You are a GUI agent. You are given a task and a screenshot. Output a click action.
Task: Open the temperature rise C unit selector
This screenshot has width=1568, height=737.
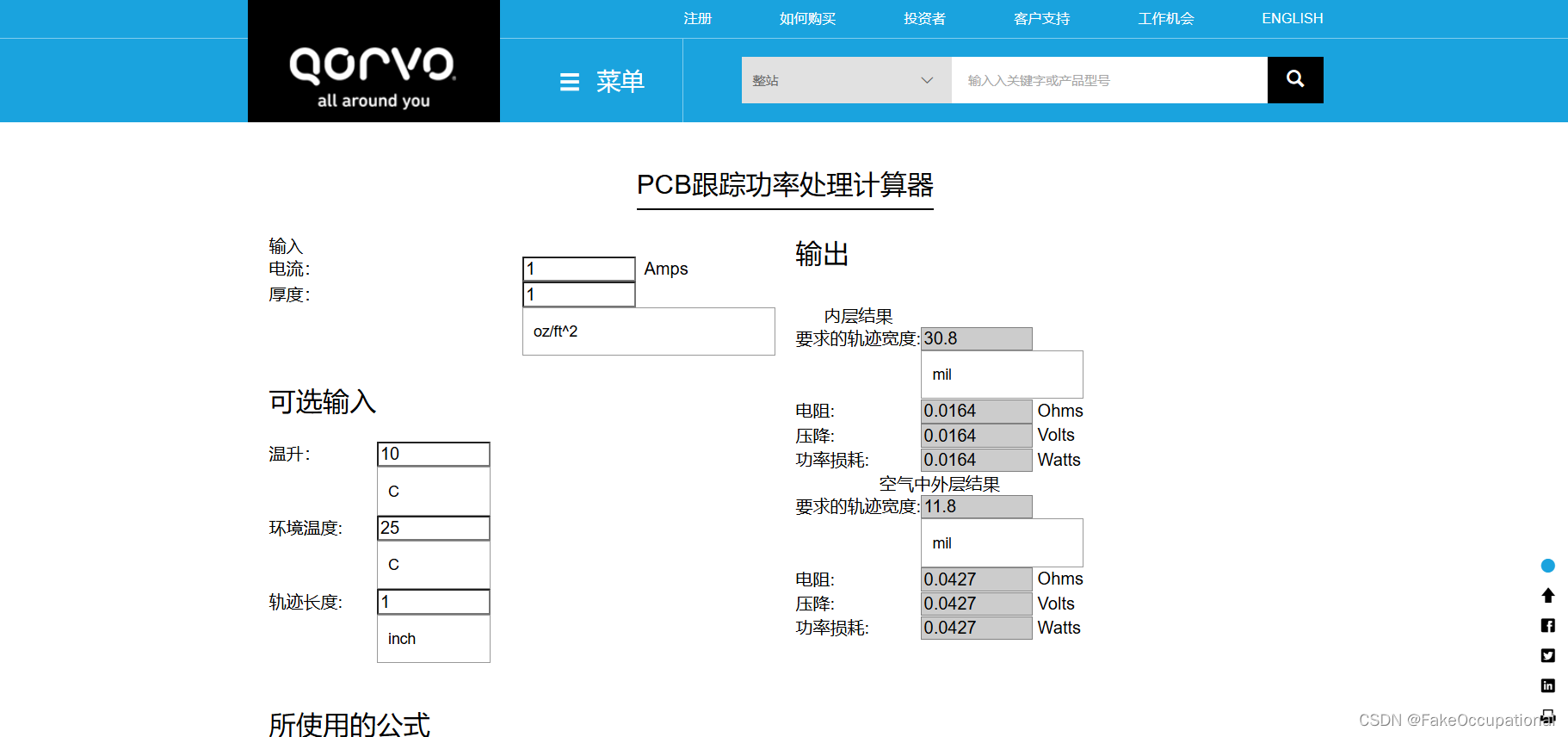coord(434,491)
